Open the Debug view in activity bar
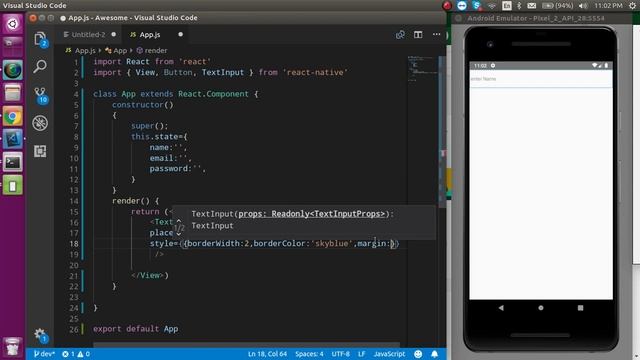This screenshot has width=640, height=360. [40, 123]
